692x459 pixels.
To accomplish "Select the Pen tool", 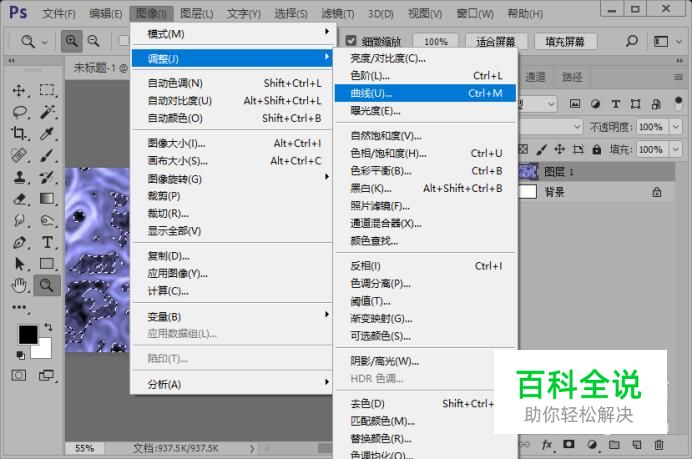I will coord(19,242).
